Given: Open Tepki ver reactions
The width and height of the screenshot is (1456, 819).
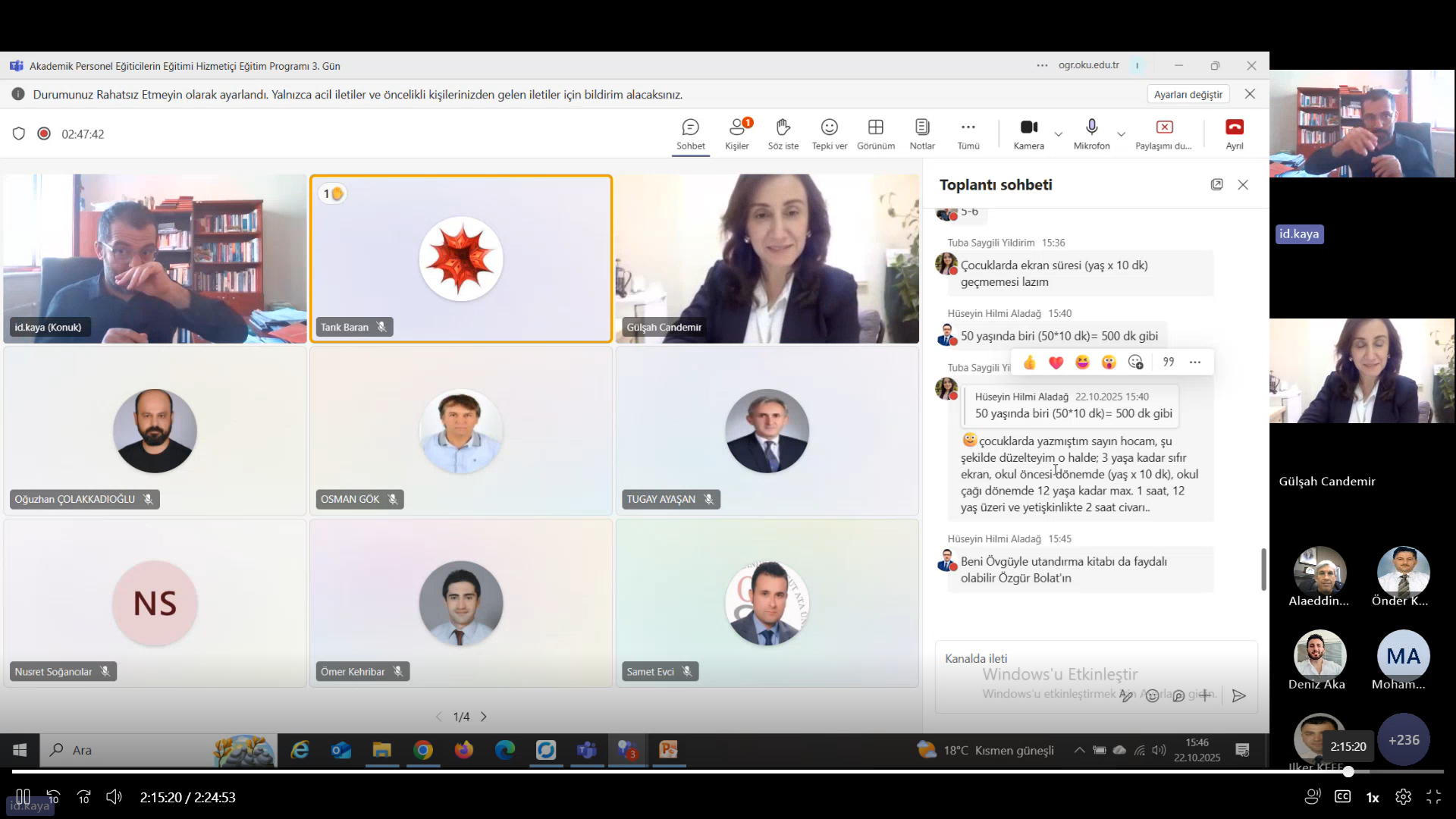Looking at the screenshot, I should (829, 127).
